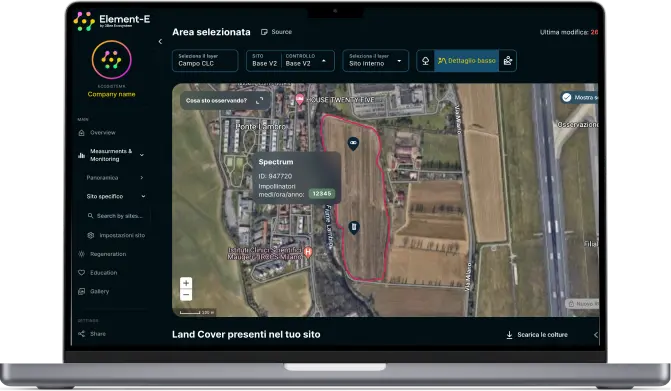
Task: Select the high detail landscape icon
Action: click(508, 61)
